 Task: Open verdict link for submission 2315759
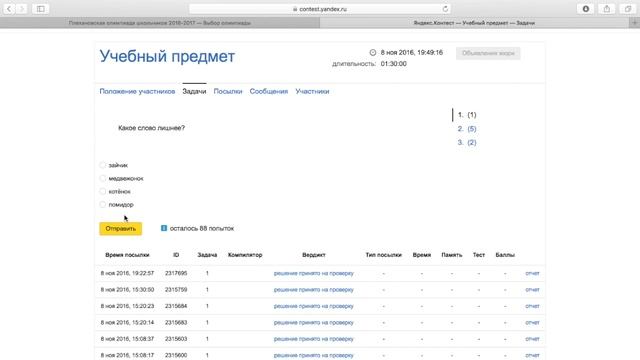313,289
